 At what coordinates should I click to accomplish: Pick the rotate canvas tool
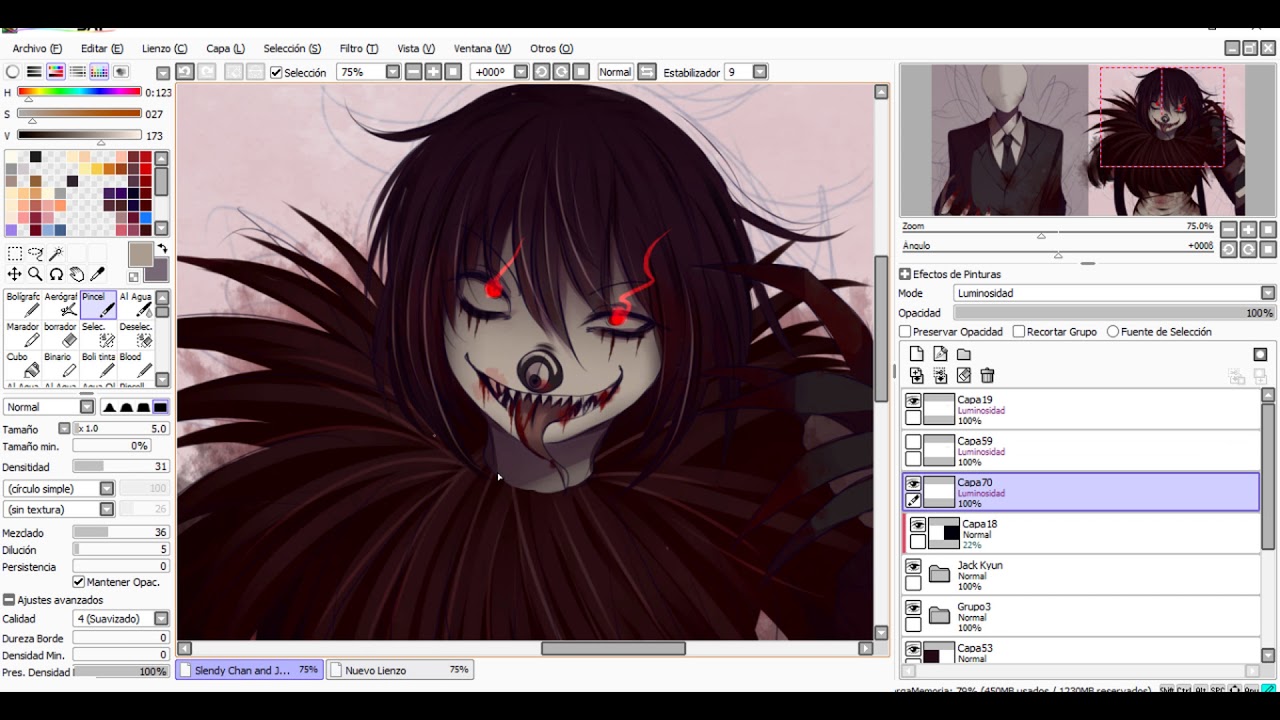point(56,274)
